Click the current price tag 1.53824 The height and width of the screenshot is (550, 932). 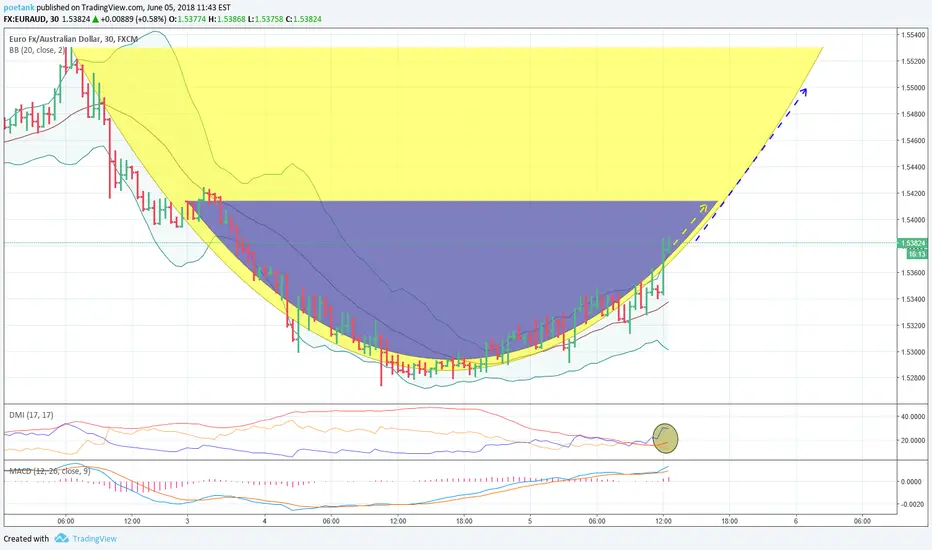coord(914,243)
